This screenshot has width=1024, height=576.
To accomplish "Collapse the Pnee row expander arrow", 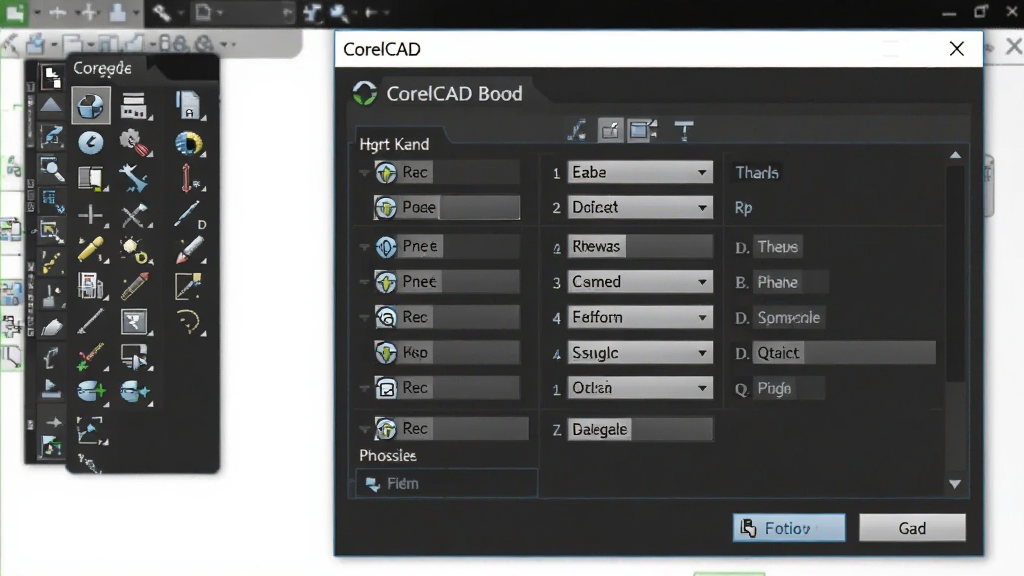I will coord(364,247).
